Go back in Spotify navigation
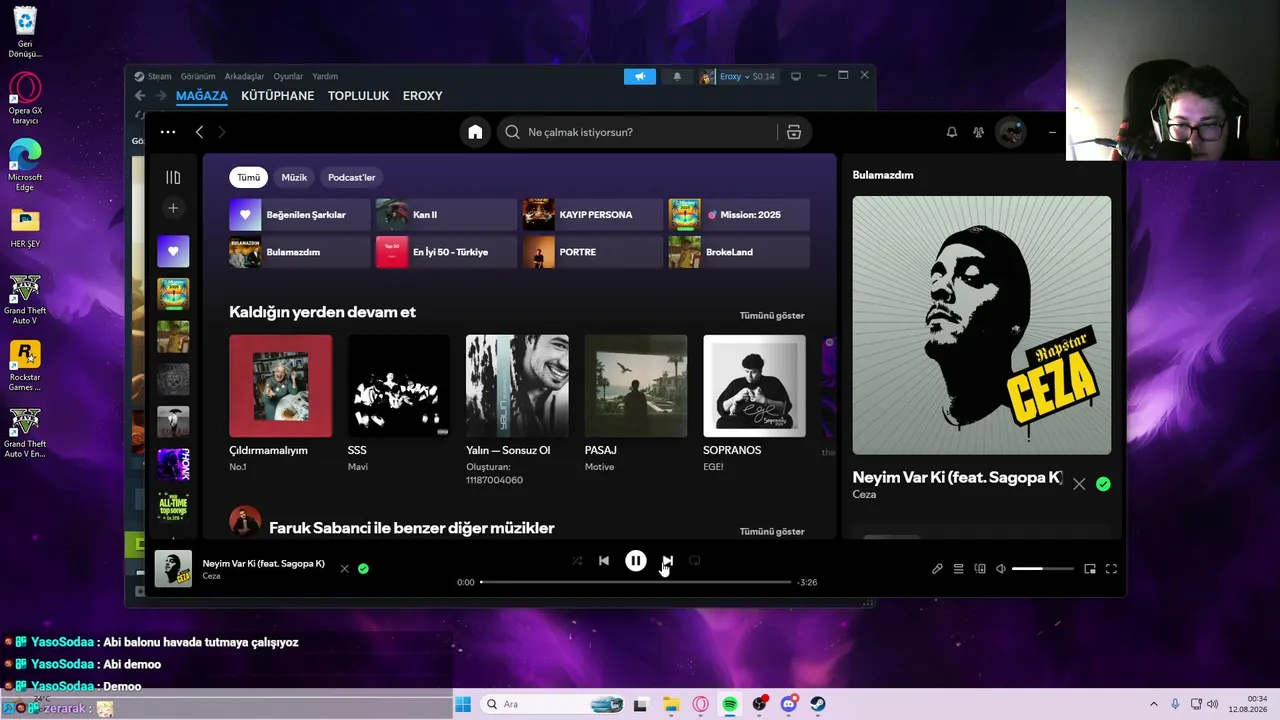 point(200,132)
